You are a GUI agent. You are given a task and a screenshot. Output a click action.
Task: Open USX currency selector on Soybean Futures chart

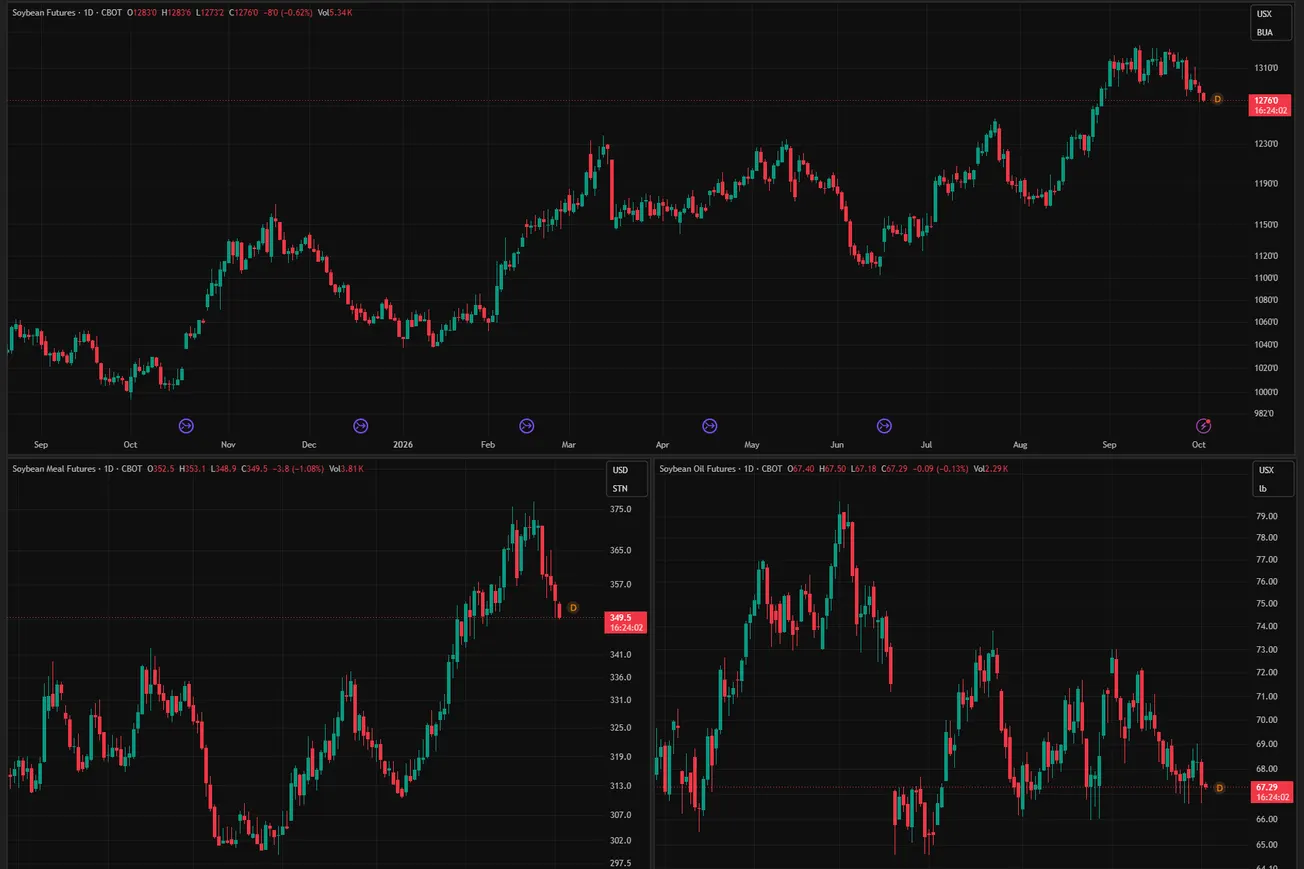[x=1265, y=15]
